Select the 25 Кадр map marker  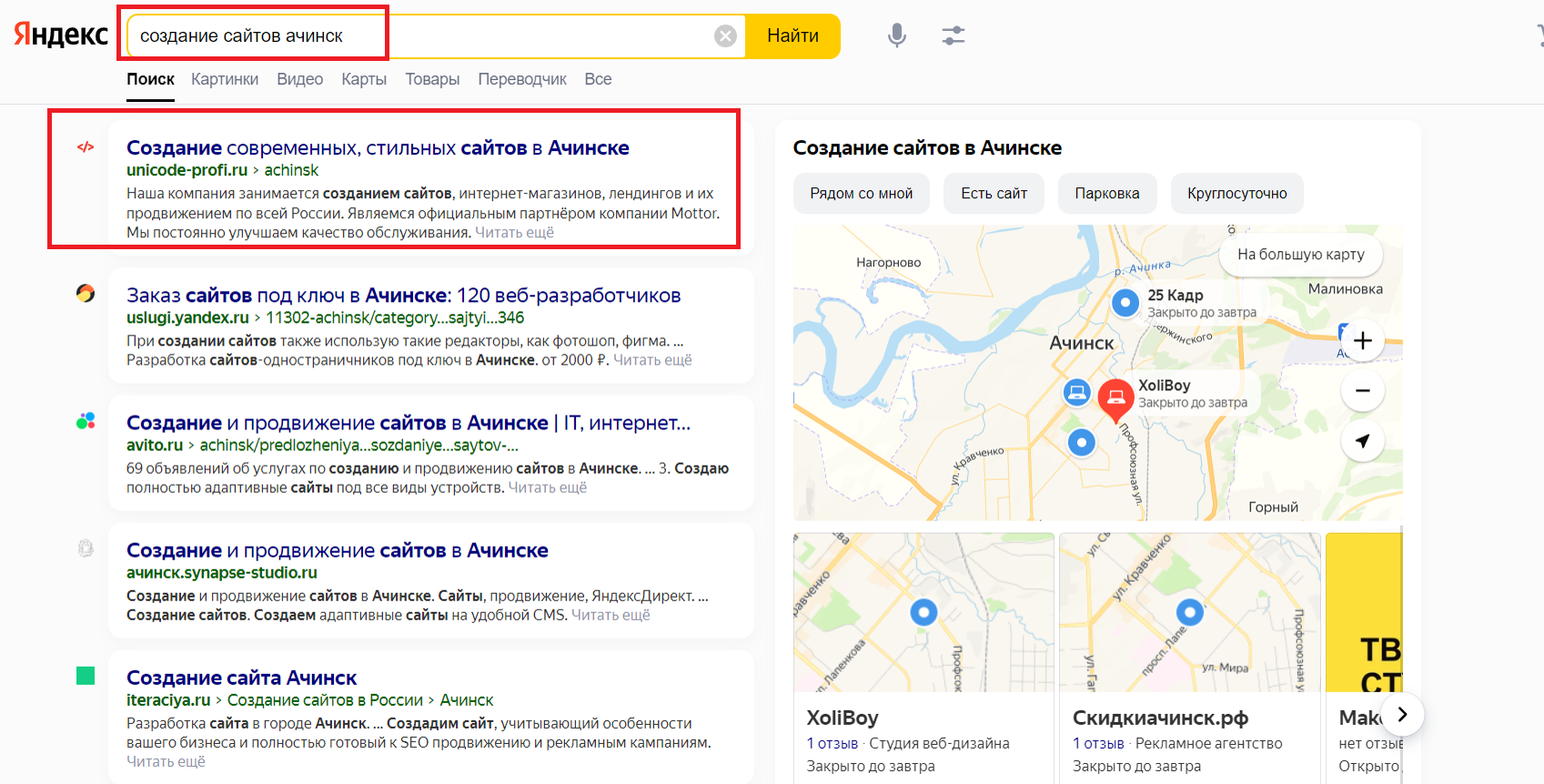(1125, 302)
